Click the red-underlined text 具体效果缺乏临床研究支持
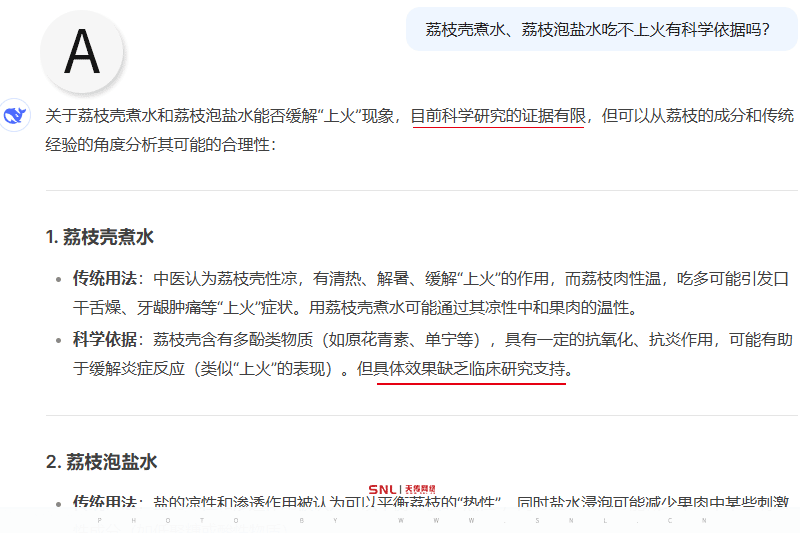Viewport: 800px width, 533px height. click(470, 369)
